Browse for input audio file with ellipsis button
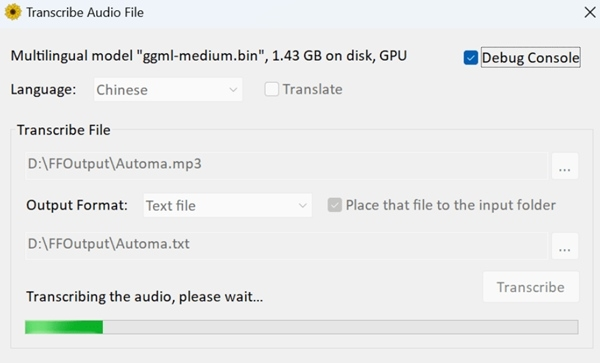The image size is (600, 363). pyautogui.click(x=565, y=166)
